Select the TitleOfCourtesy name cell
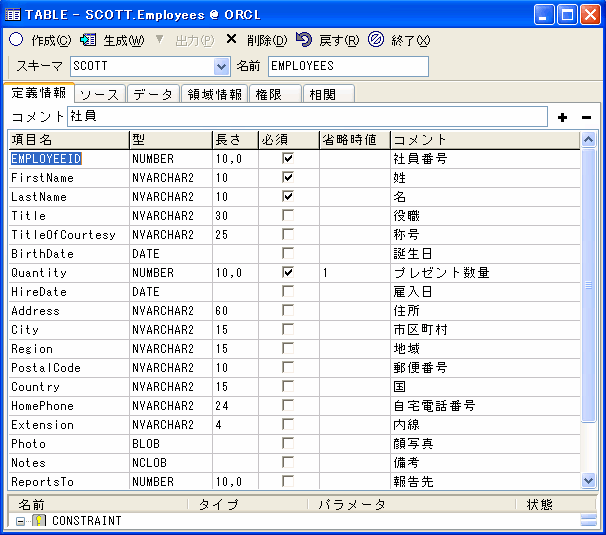Viewport: 606px width, 535px height. 68,235
